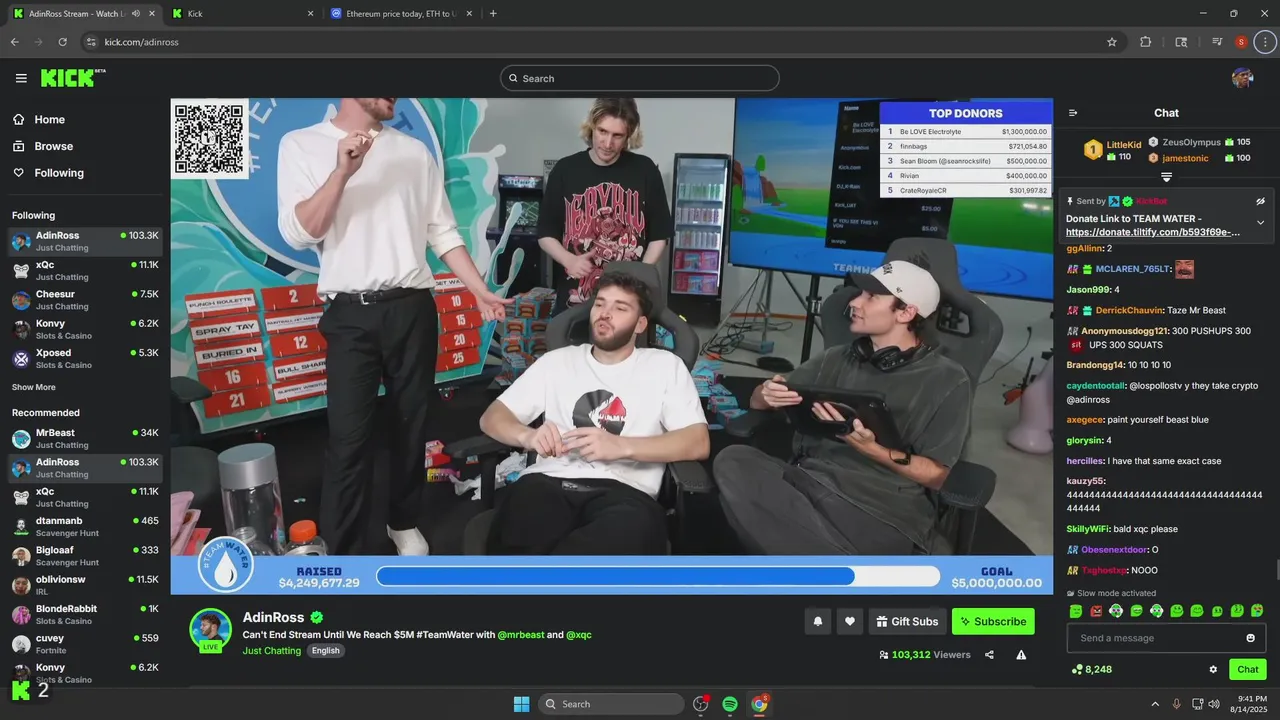
Task: Expand the Following list with Show More
Action: pyautogui.click(x=34, y=387)
